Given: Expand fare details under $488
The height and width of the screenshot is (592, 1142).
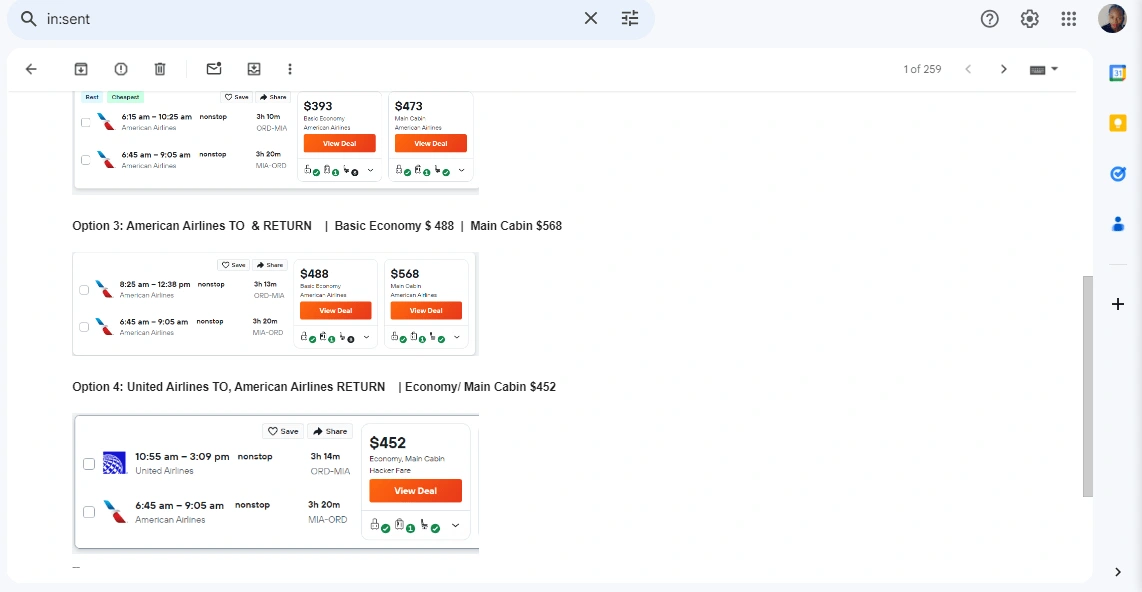Looking at the screenshot, I should (x=366, y=337).
